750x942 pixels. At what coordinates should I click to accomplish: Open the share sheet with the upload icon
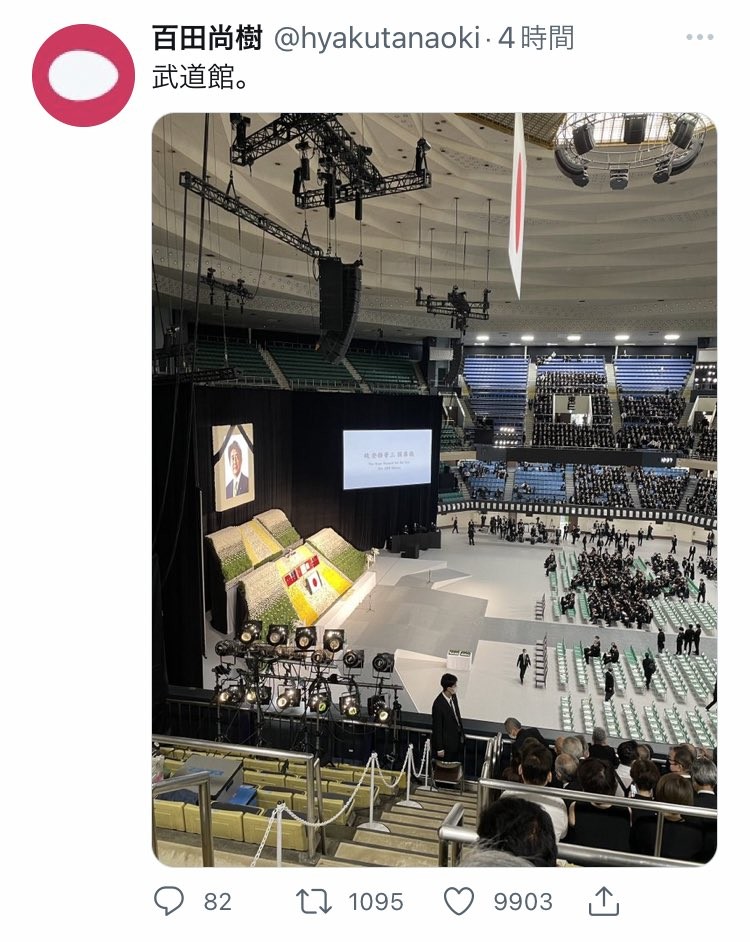pos(603,900)
